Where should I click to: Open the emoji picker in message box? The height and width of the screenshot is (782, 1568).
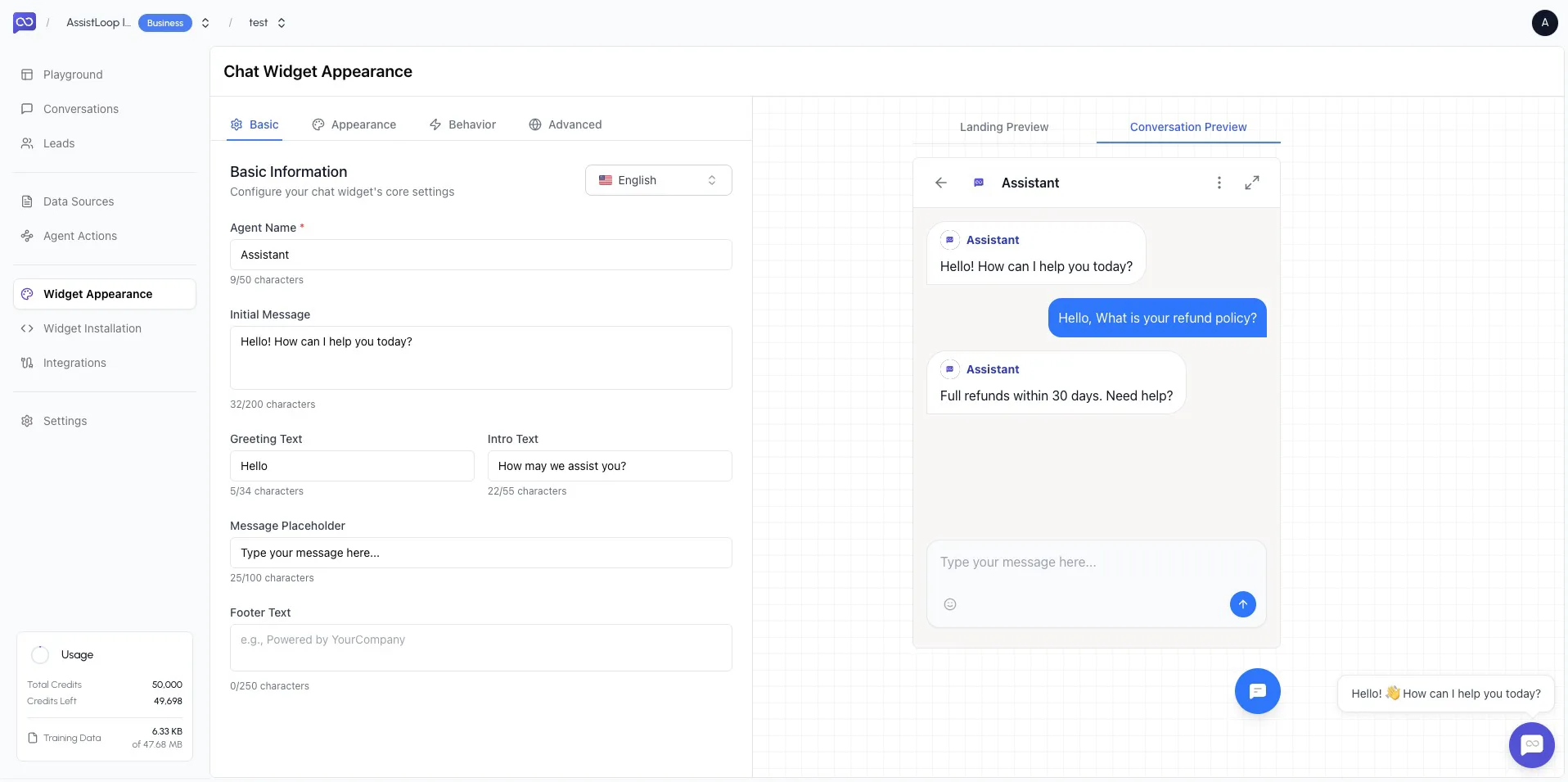click(x=950, y=604)
